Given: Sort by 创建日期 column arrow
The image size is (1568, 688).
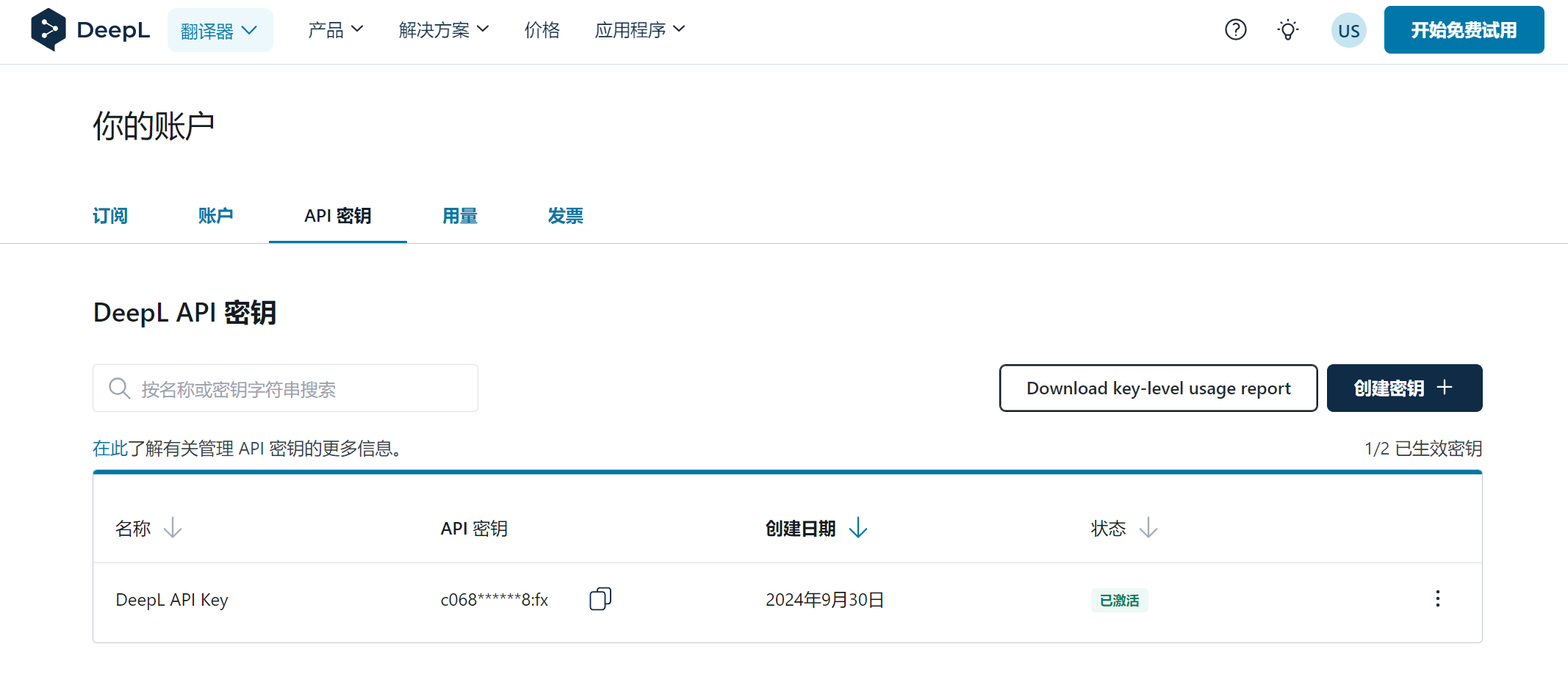Looking at the screenshot, I should click(858, 528).
